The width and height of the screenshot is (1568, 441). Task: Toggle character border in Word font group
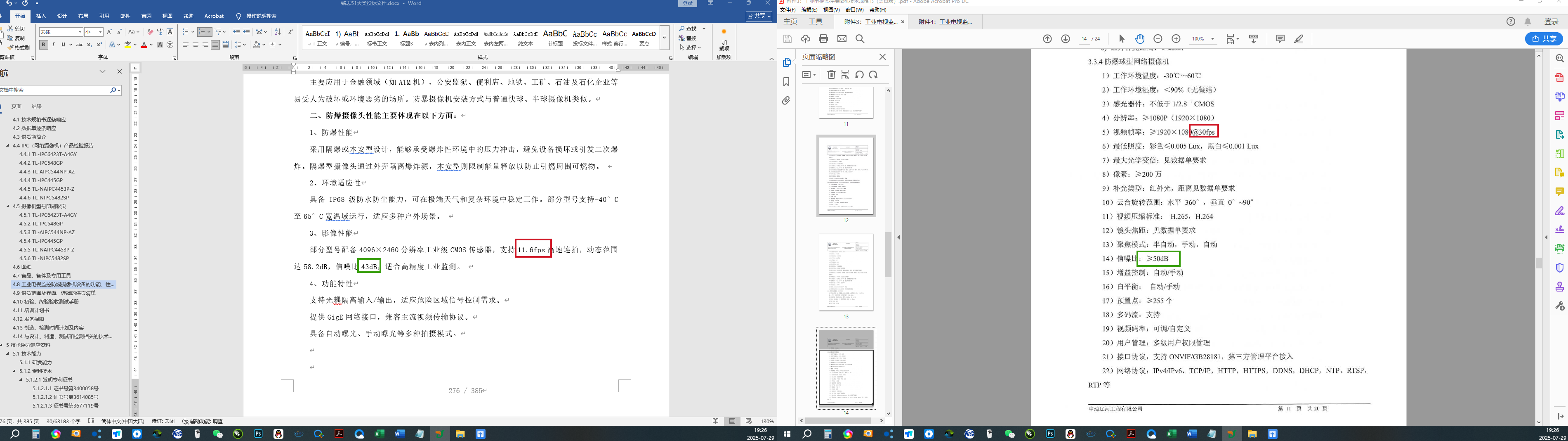point(170,32)
